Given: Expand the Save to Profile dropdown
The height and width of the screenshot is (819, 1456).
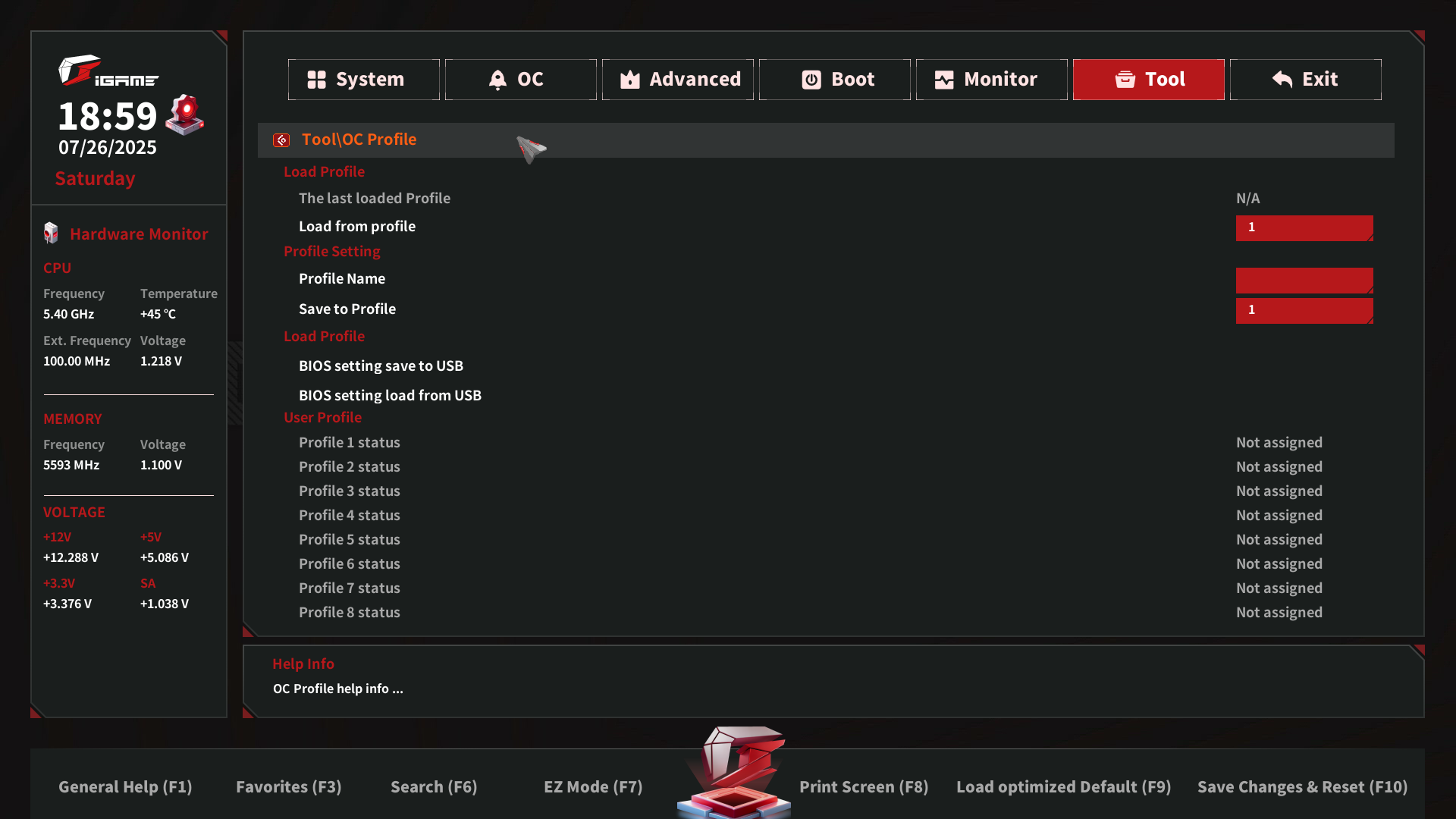Looking at the screenshot, I should point(1304,310).
